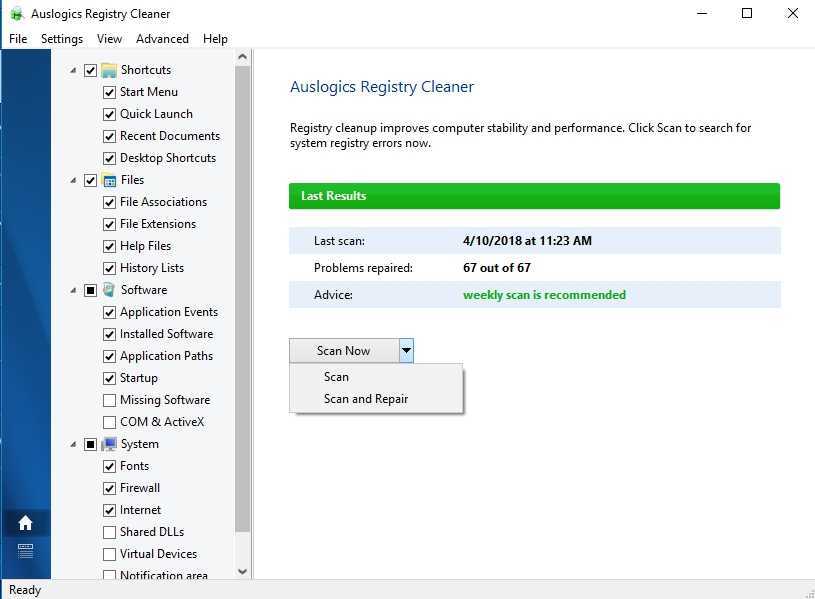Screen dimensions: 815x599
Task: Click the Software category icon
Action: [109, 290]
